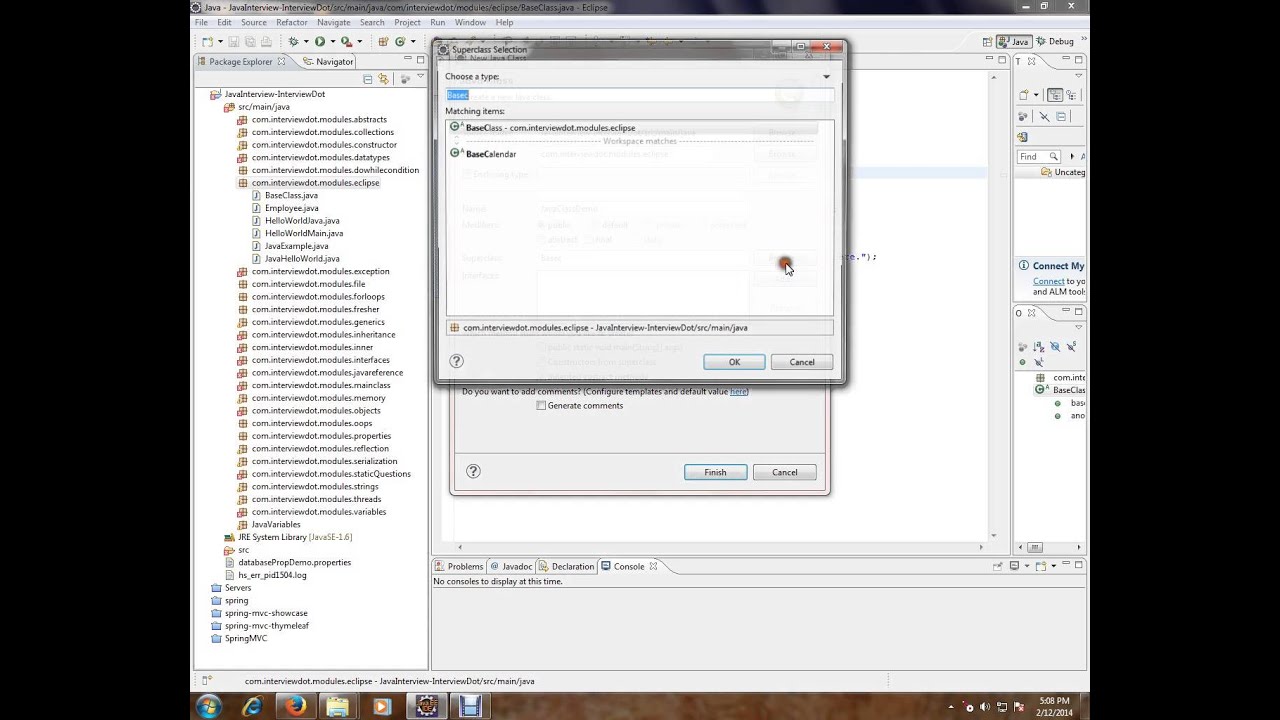The height and width of the screenshot is (720, 1280).
Task: Click the Open Perspective icon
Action: pyautogui.click(x=987, y=42)
